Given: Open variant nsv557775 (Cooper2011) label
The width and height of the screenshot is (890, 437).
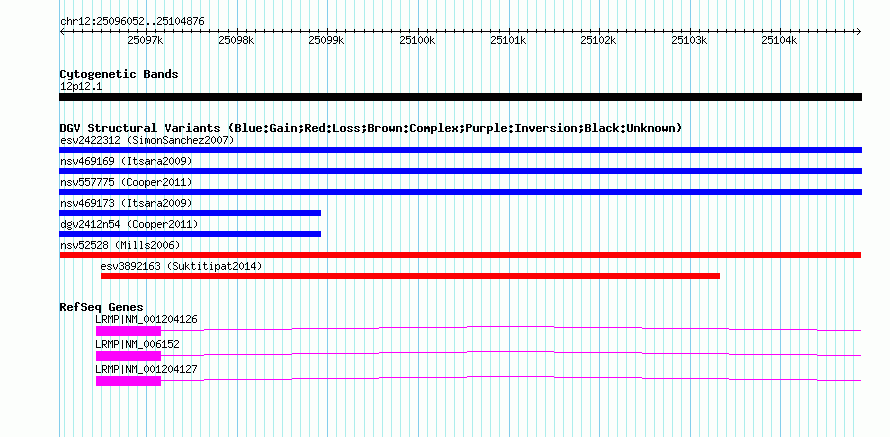Looking at the screenshot, I should [126, 182].
